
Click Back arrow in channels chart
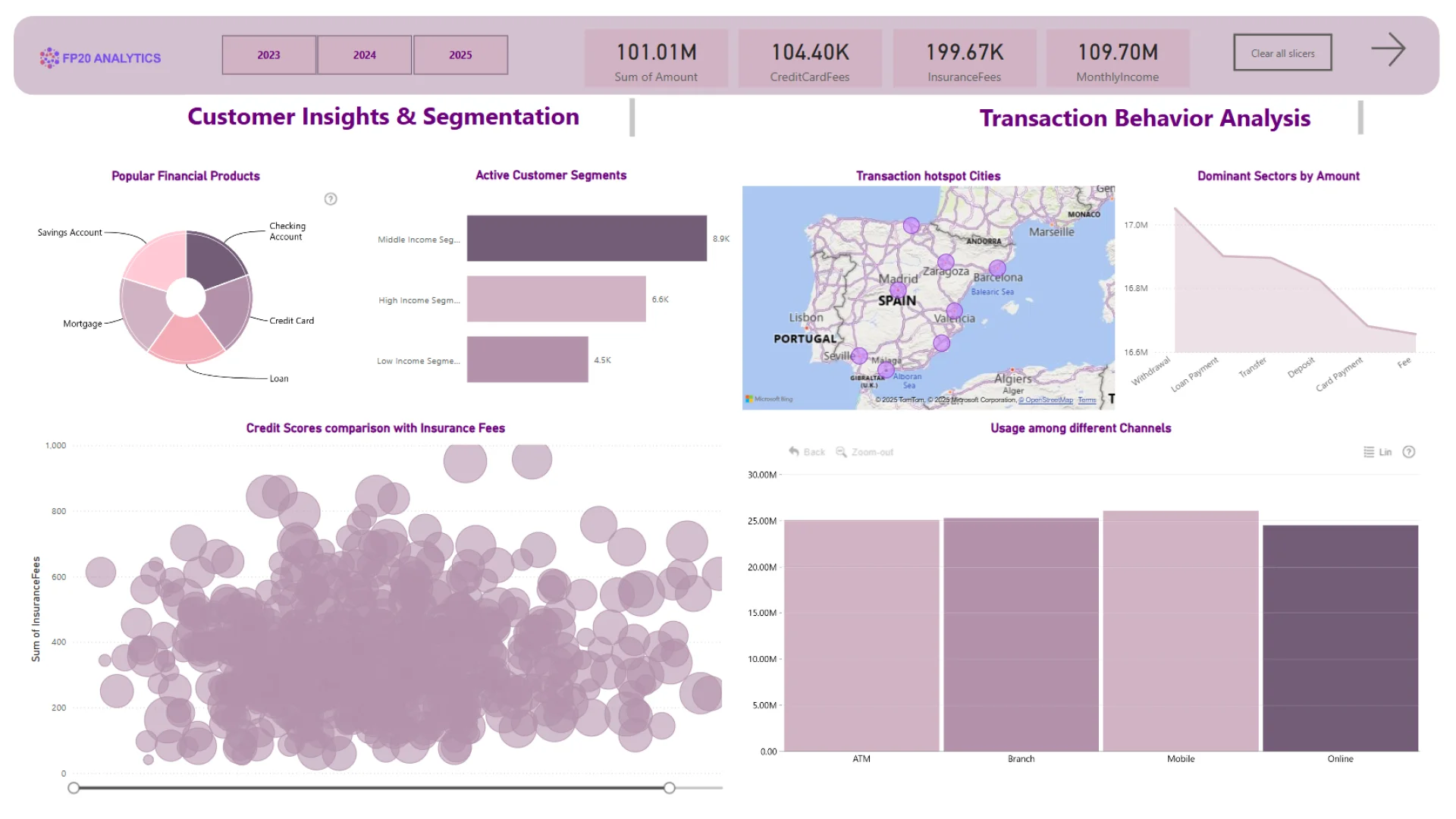click(x=807, y=452)
